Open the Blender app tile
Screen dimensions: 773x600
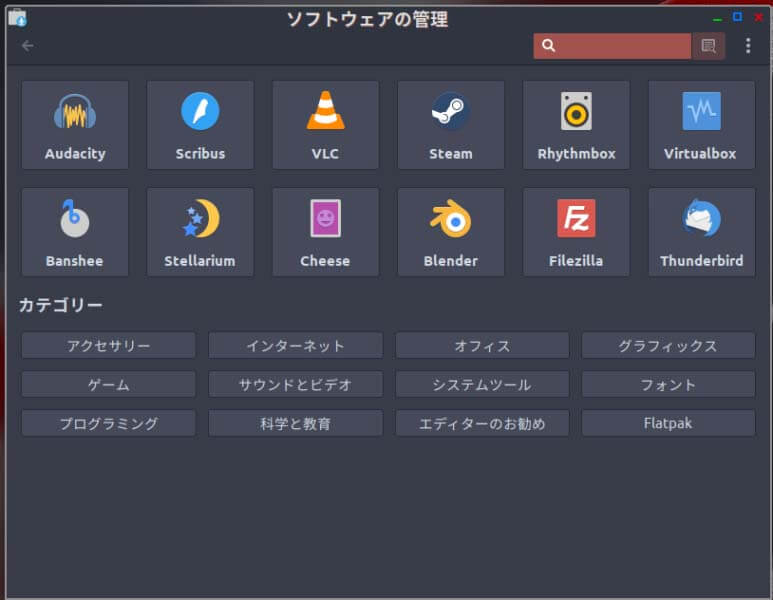coord(451,232)
